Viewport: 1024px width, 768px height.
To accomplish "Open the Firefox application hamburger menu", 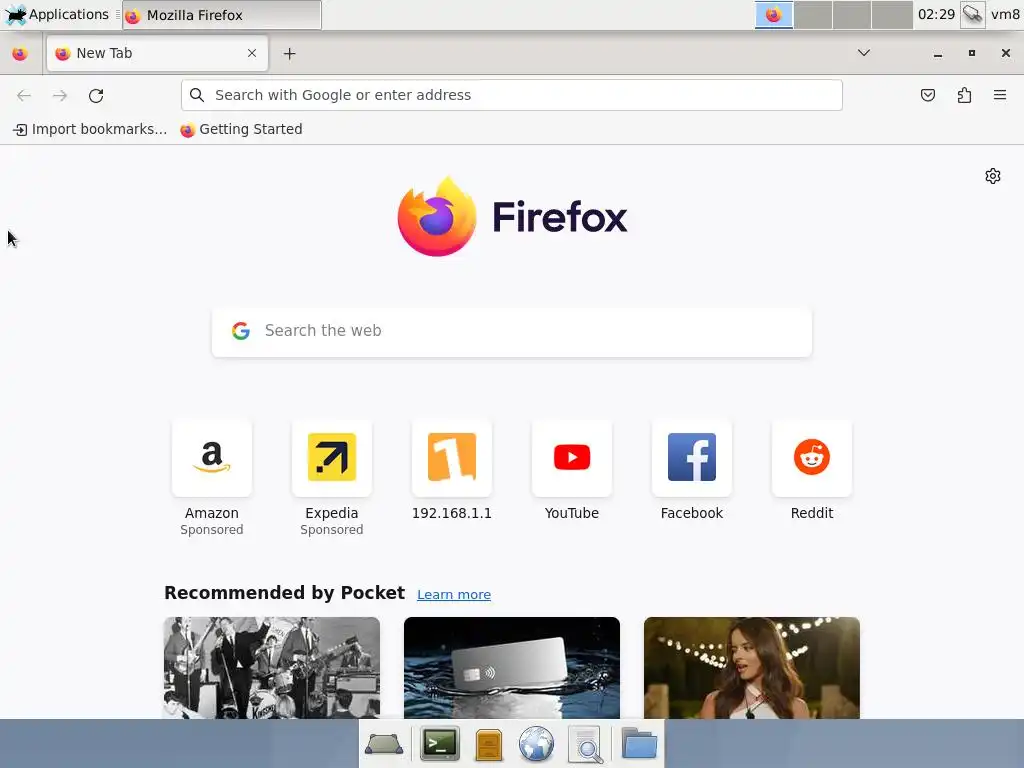I will (x=1000, y=95).
